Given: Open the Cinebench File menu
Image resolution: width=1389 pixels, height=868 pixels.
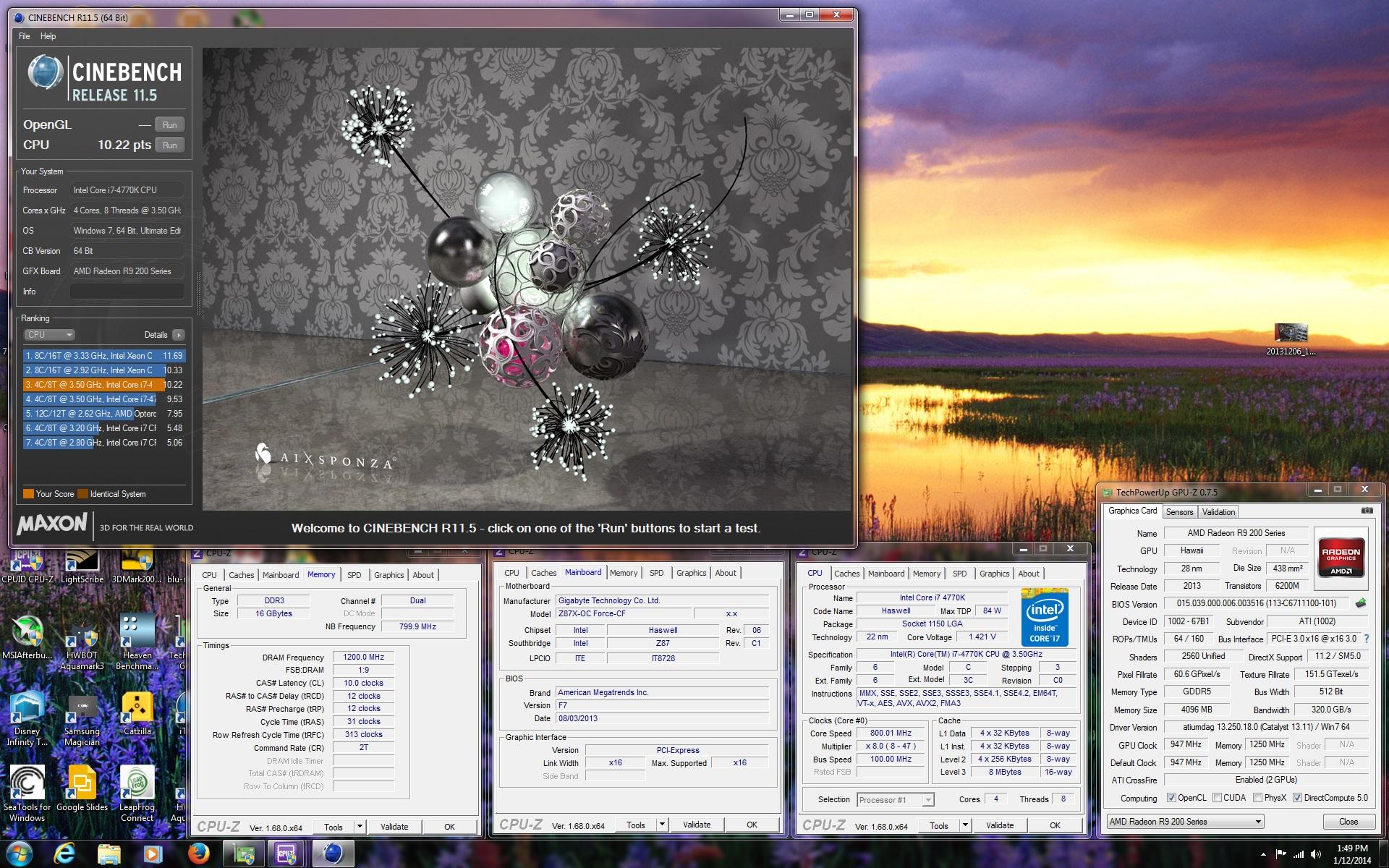Looking at the screenshot, I should tap(25, 36).
